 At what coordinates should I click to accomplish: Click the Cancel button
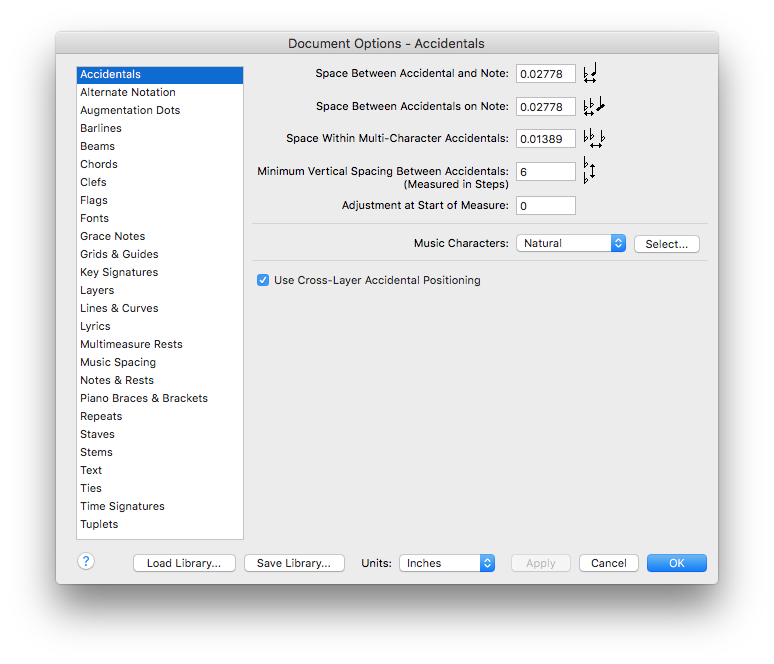click(x=609, y=563)
